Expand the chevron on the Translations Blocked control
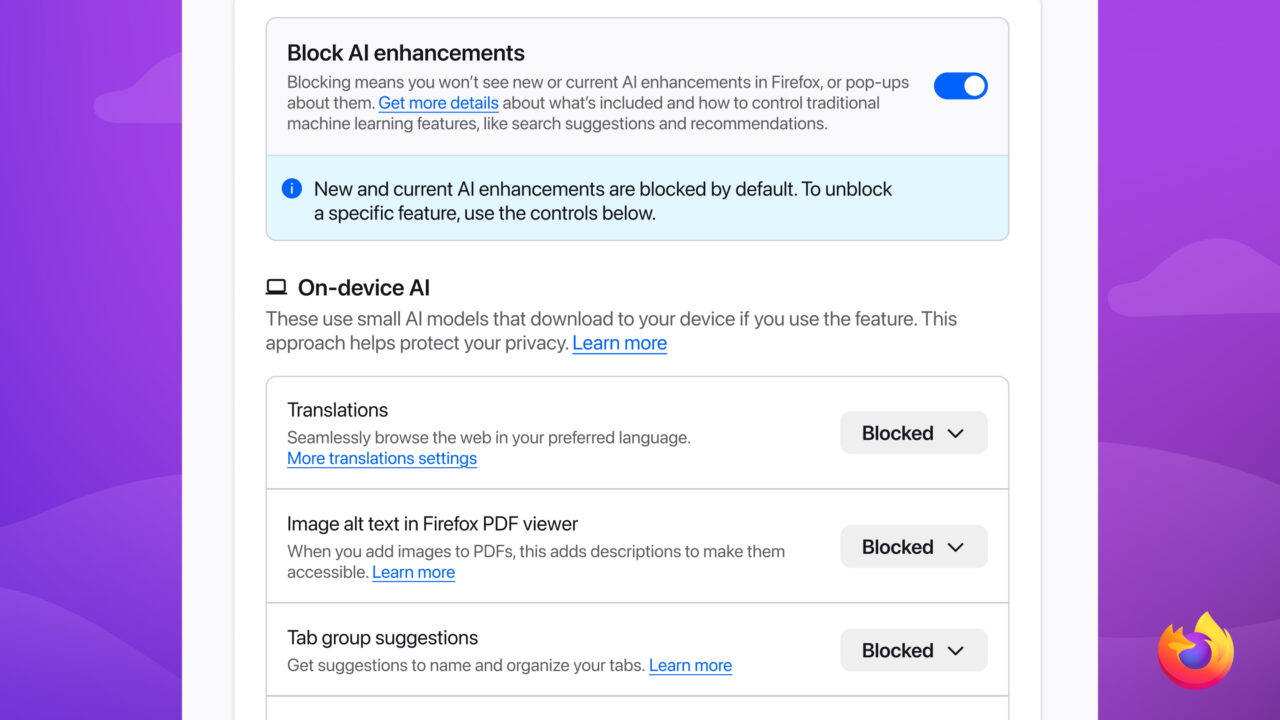The width and height of the screenshot is (1280, 720). click(x=955, y=433)
